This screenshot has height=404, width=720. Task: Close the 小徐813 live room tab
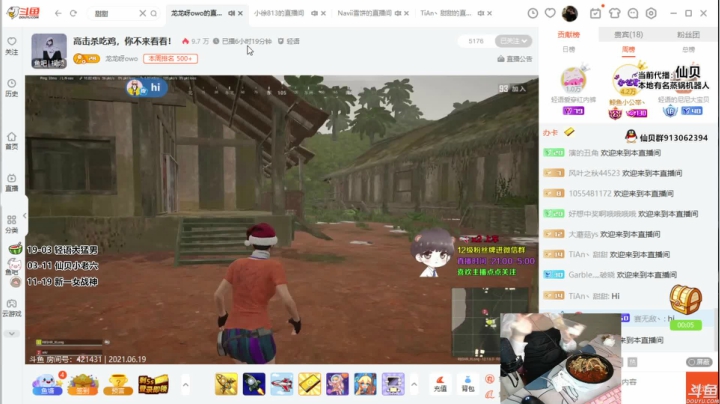click(x=323, y=13)
